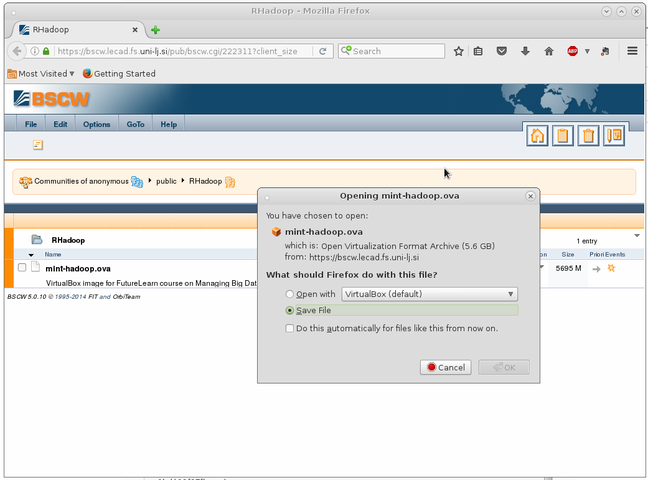The image size is (648, 480).
Task: Select the 'Open with' radio option
Action: [x=291, y=294]
